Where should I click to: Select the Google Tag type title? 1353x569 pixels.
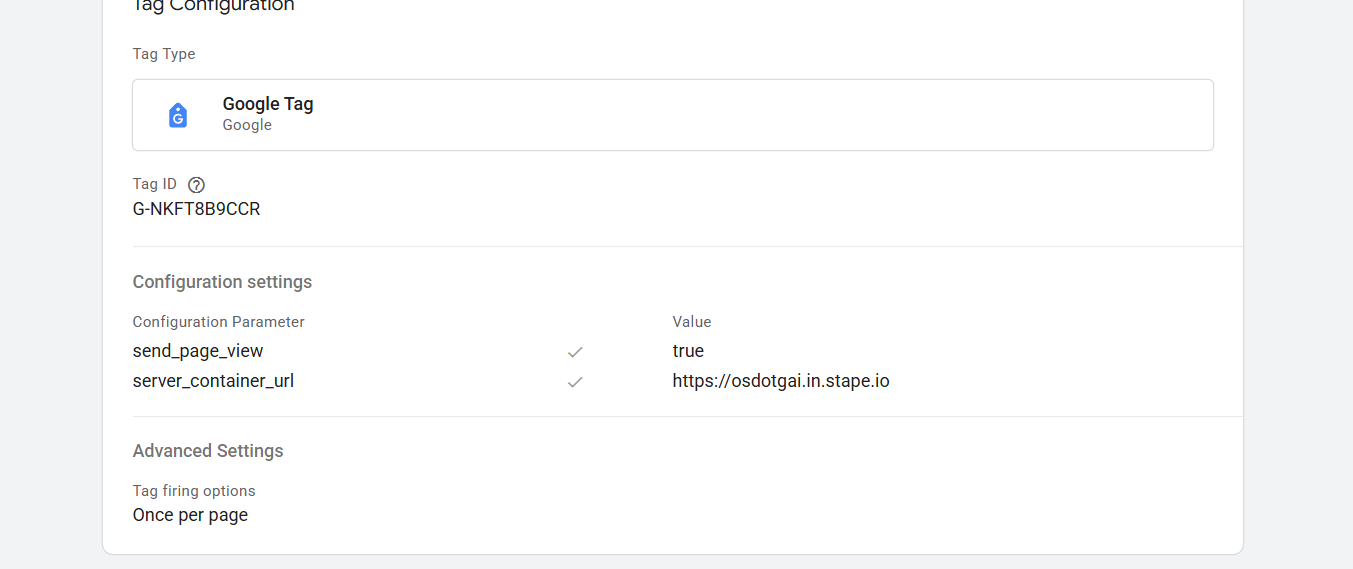tap(268, 104)
